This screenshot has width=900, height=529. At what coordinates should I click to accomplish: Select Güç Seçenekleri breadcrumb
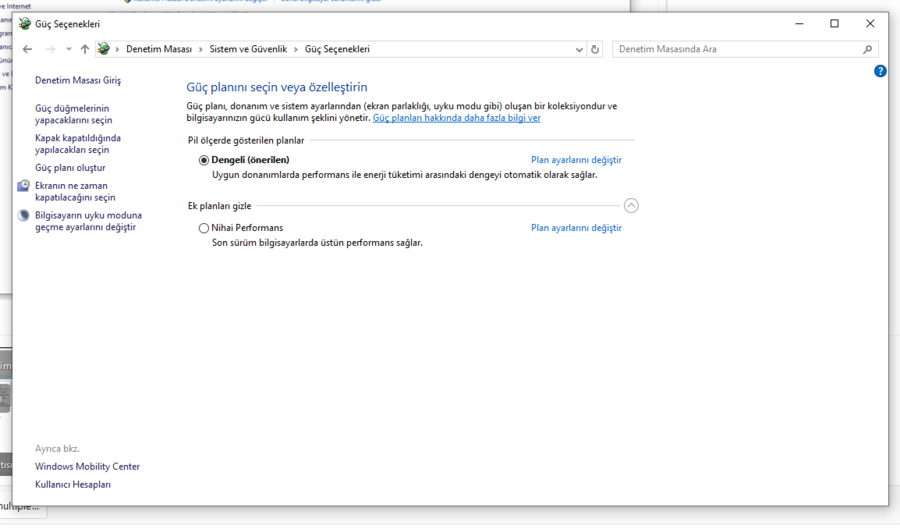coord(337,49)
